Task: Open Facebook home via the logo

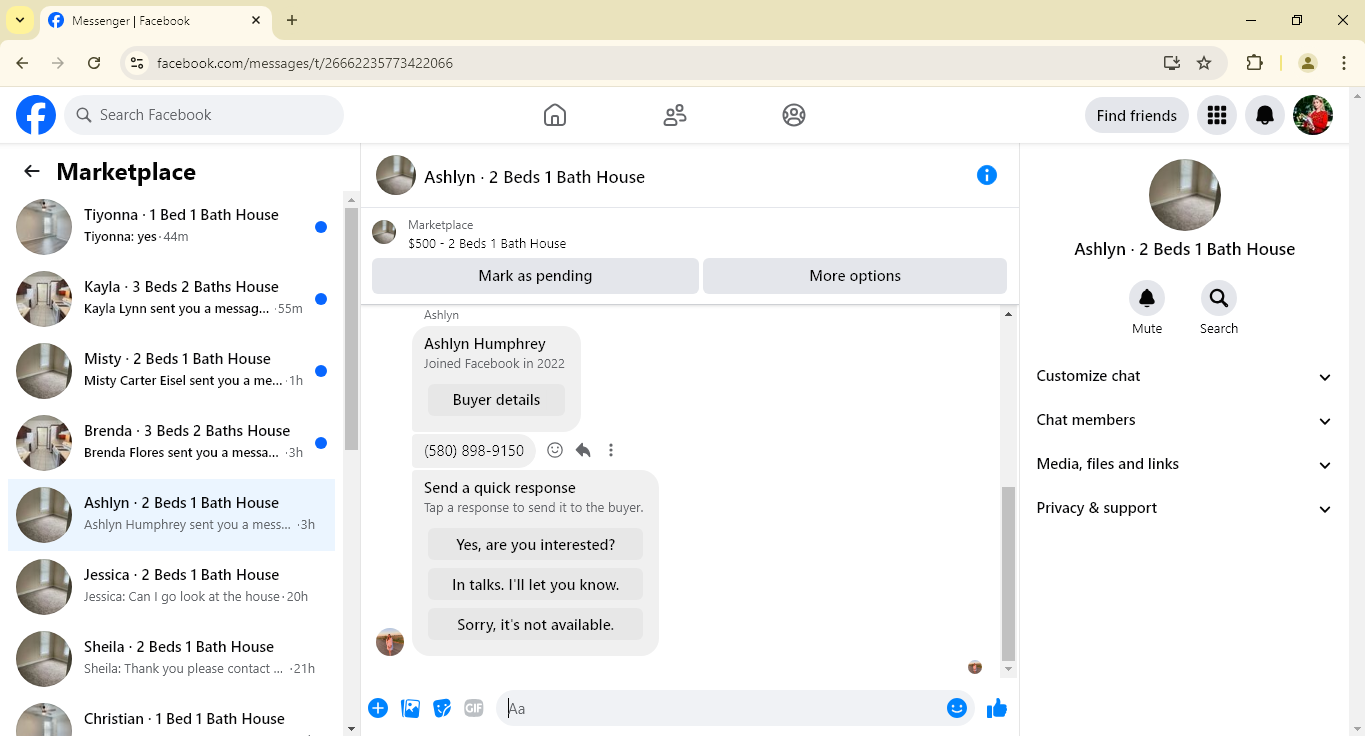Action: coord(36,115)
